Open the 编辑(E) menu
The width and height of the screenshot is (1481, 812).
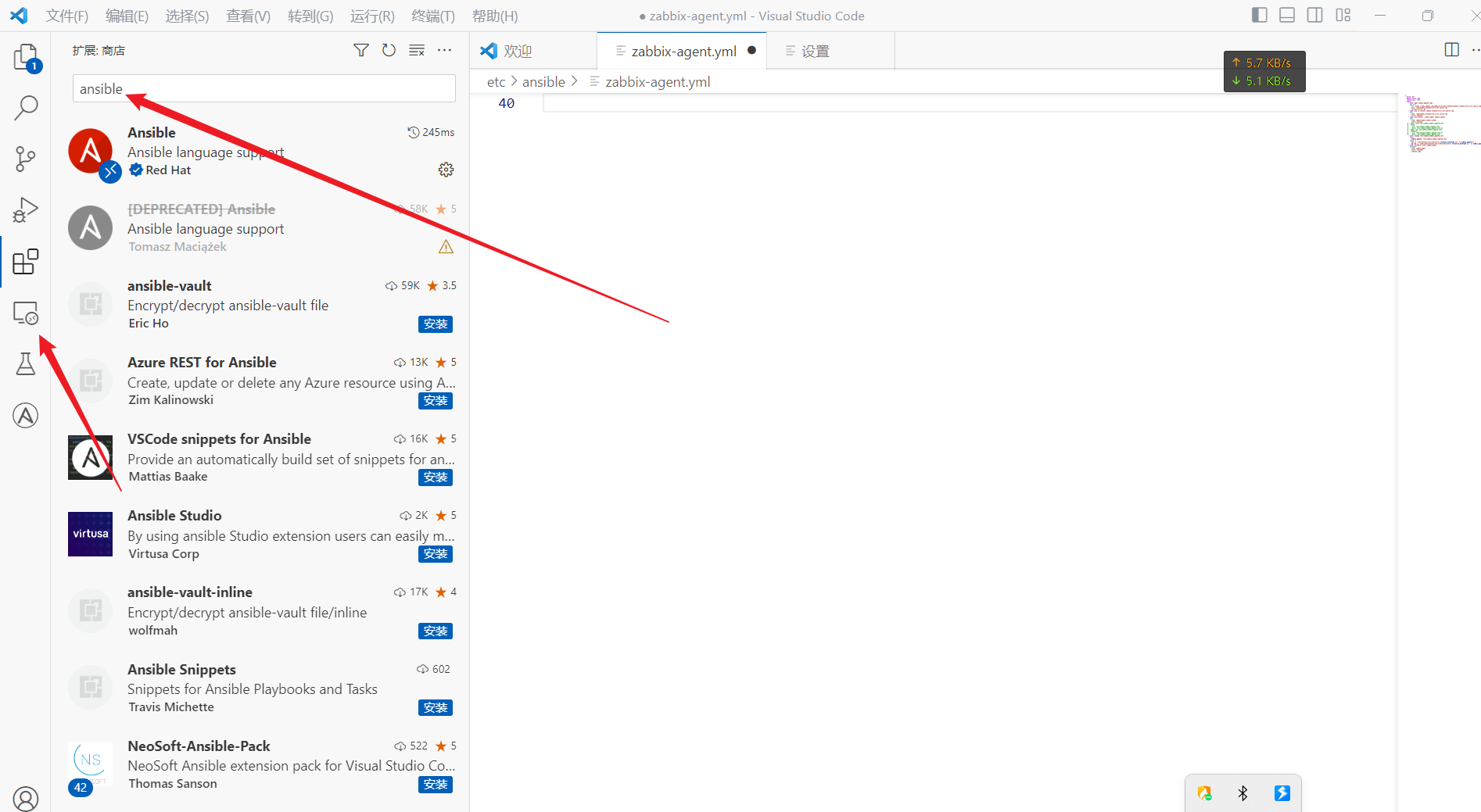click(127, 16)
